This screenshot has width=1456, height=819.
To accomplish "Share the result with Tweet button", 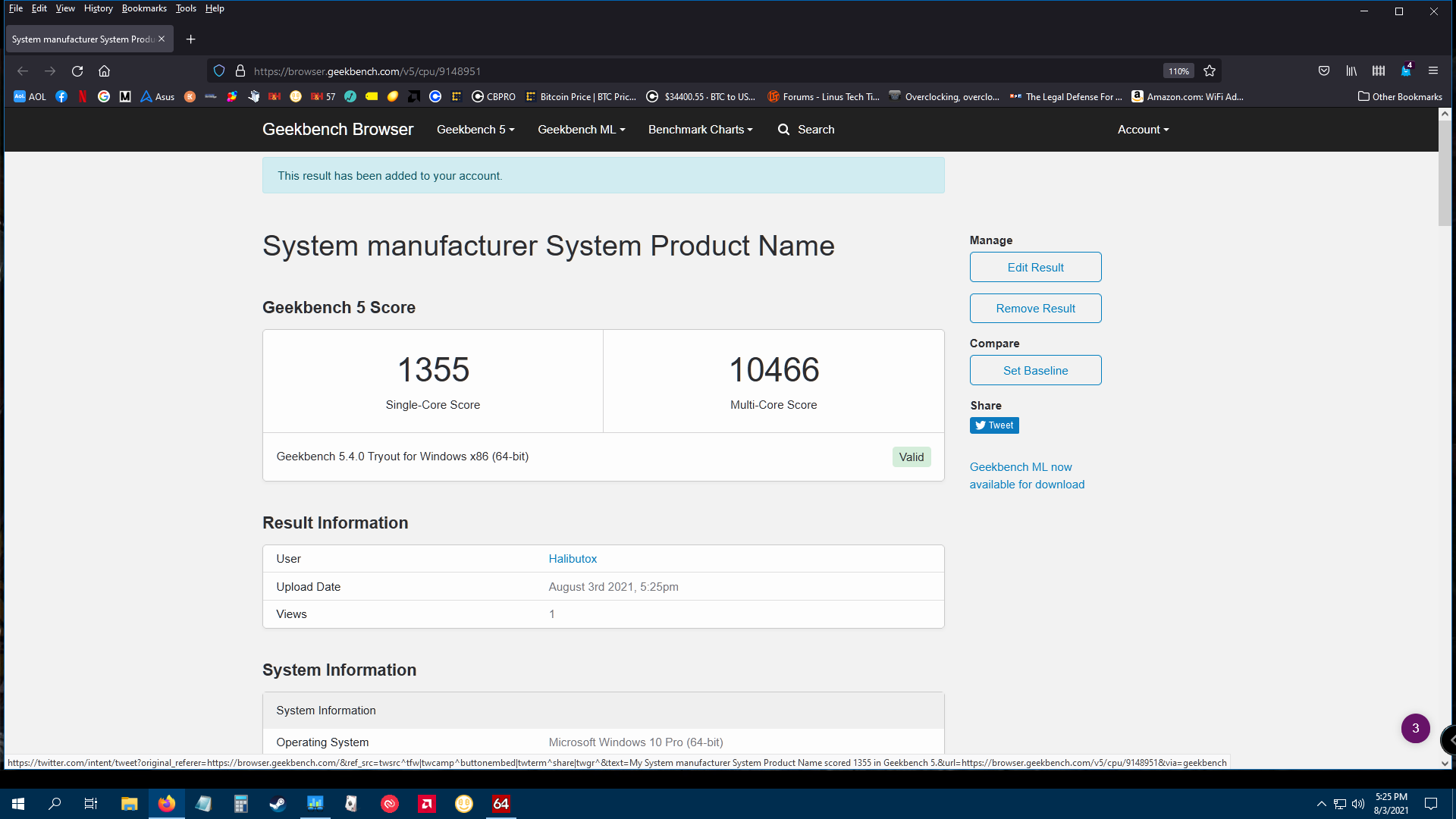I will point(994,425).
